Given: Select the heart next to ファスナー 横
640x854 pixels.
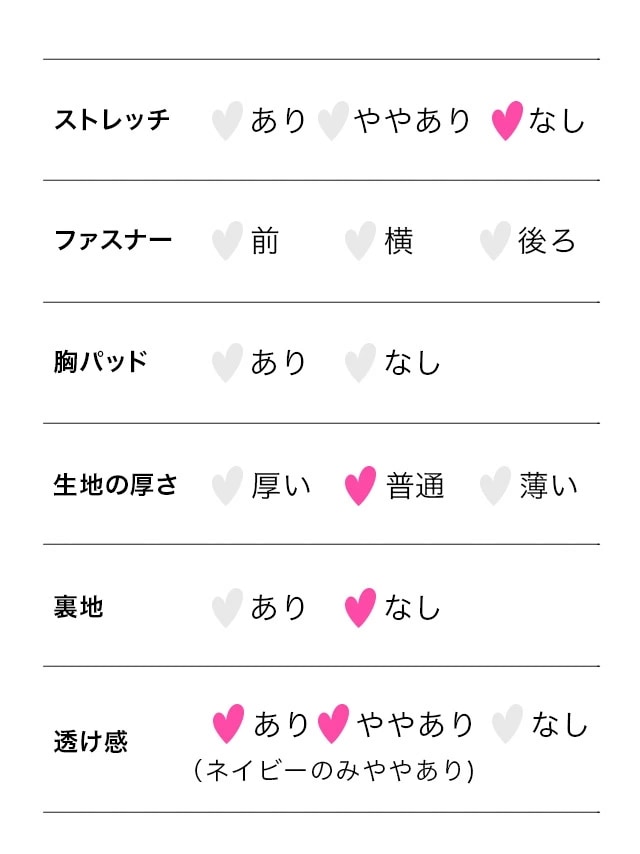Looking at the screenshot, I should pos(360,241).
